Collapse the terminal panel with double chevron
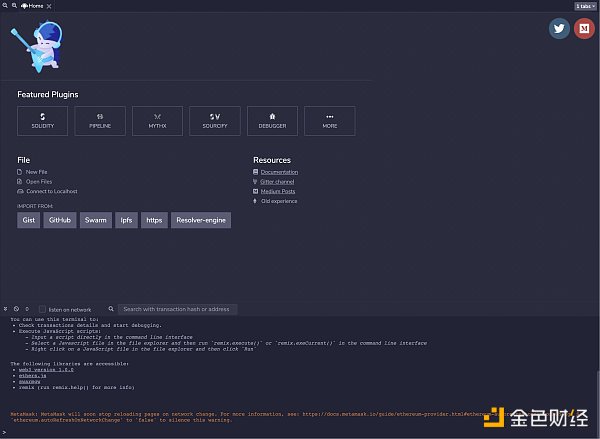The height and width of the screenshot is (439, 600). [5, 309]
